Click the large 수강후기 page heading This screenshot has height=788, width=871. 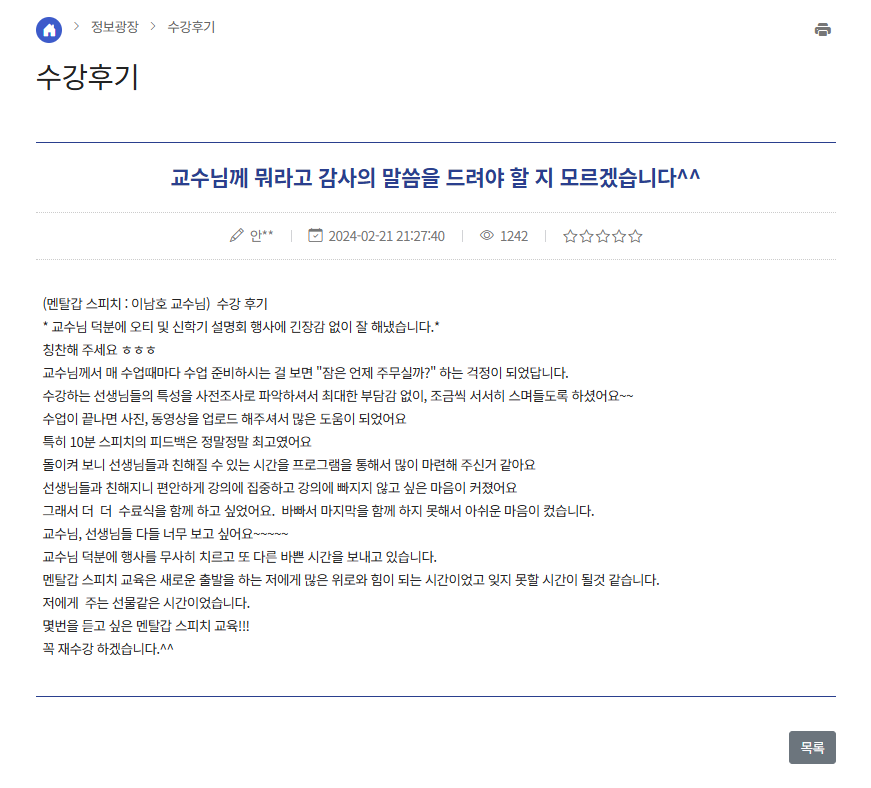tap(87, 77)
